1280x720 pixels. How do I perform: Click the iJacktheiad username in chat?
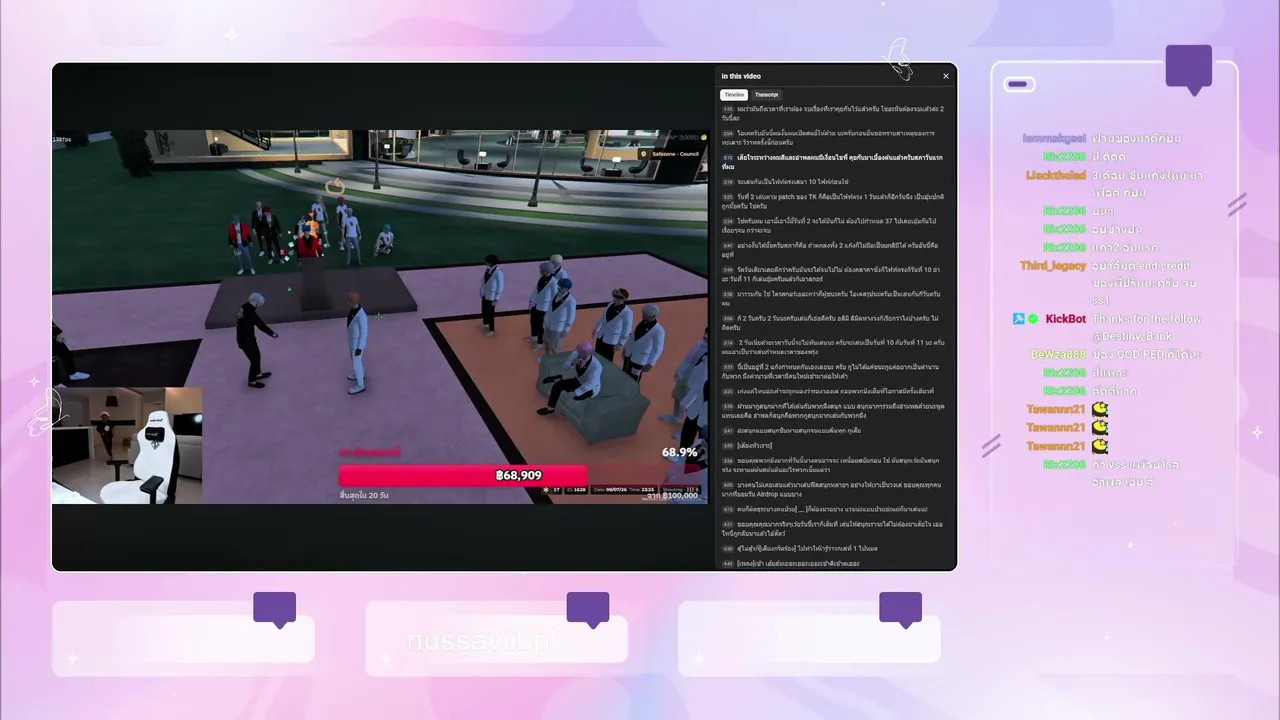coord(1055,175)
